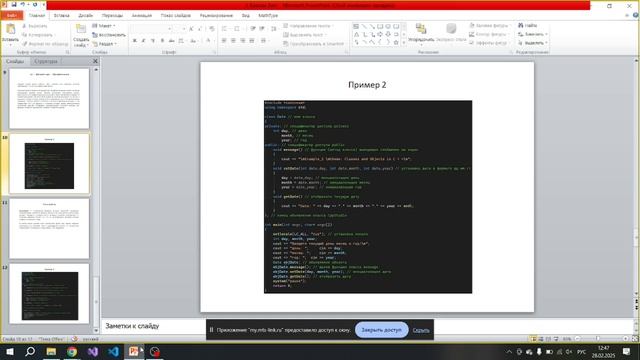Image resolution: width=640 pixels, height=360 pixels.
Task: Select the rectangle shape in shapes gallery
Action: [x=380, y=27]
